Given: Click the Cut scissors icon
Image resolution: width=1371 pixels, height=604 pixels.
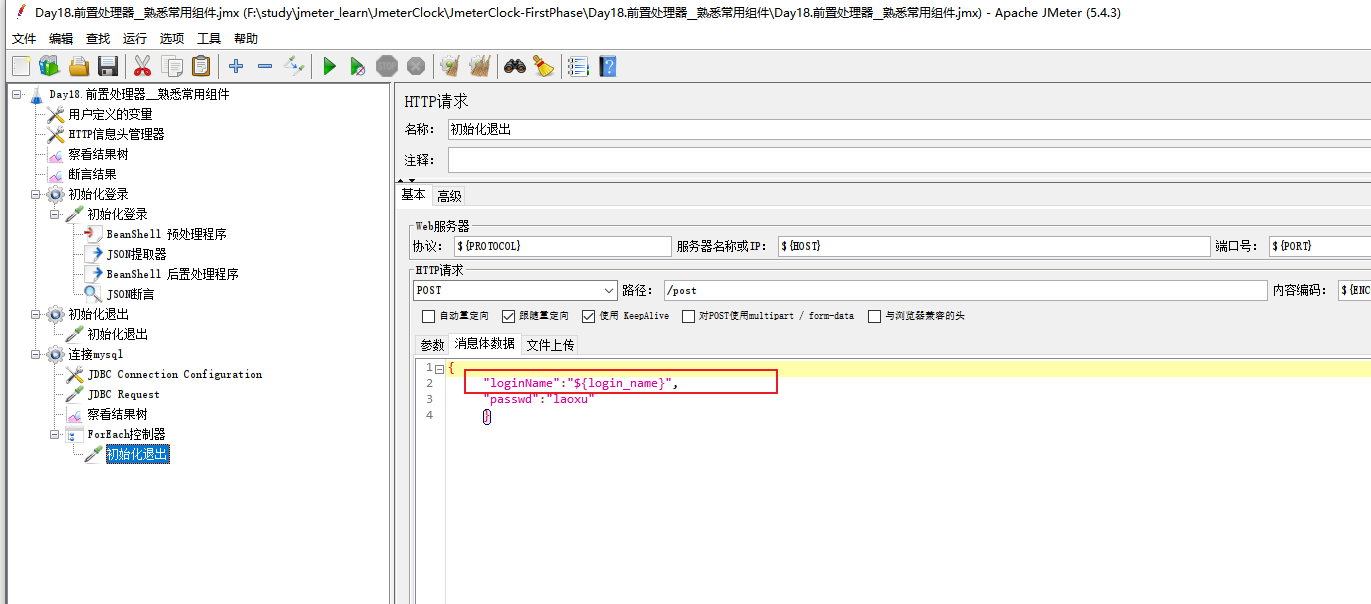Looking at the screenshot, I should pos(142,66).
